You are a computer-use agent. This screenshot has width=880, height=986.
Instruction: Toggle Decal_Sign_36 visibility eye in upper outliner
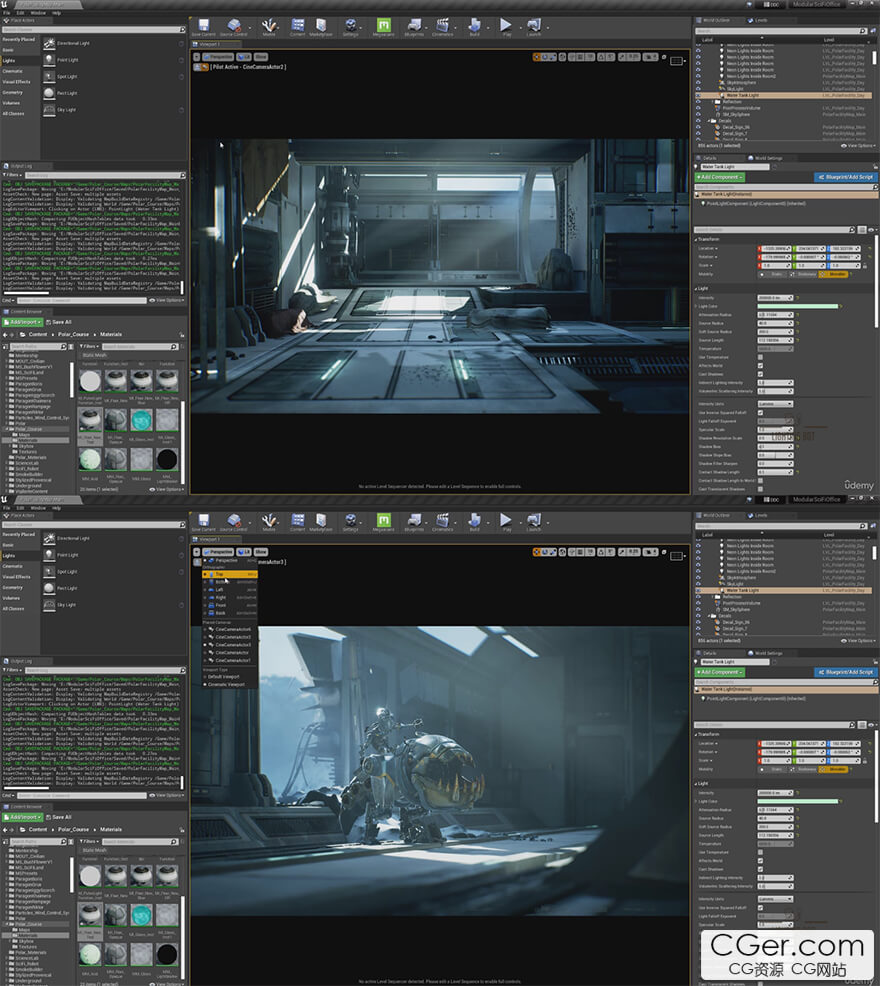pyautogui.click(x=698, y=127)
